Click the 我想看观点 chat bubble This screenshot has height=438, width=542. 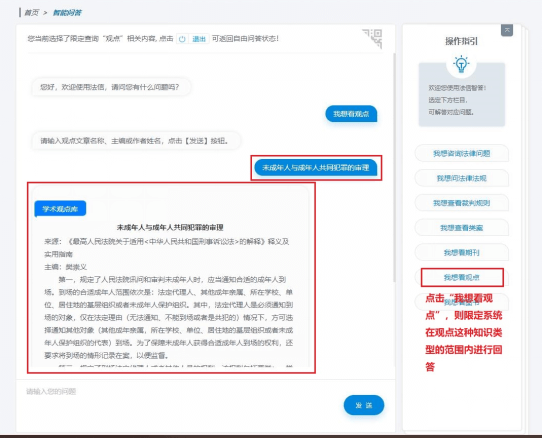coord(351,114)
